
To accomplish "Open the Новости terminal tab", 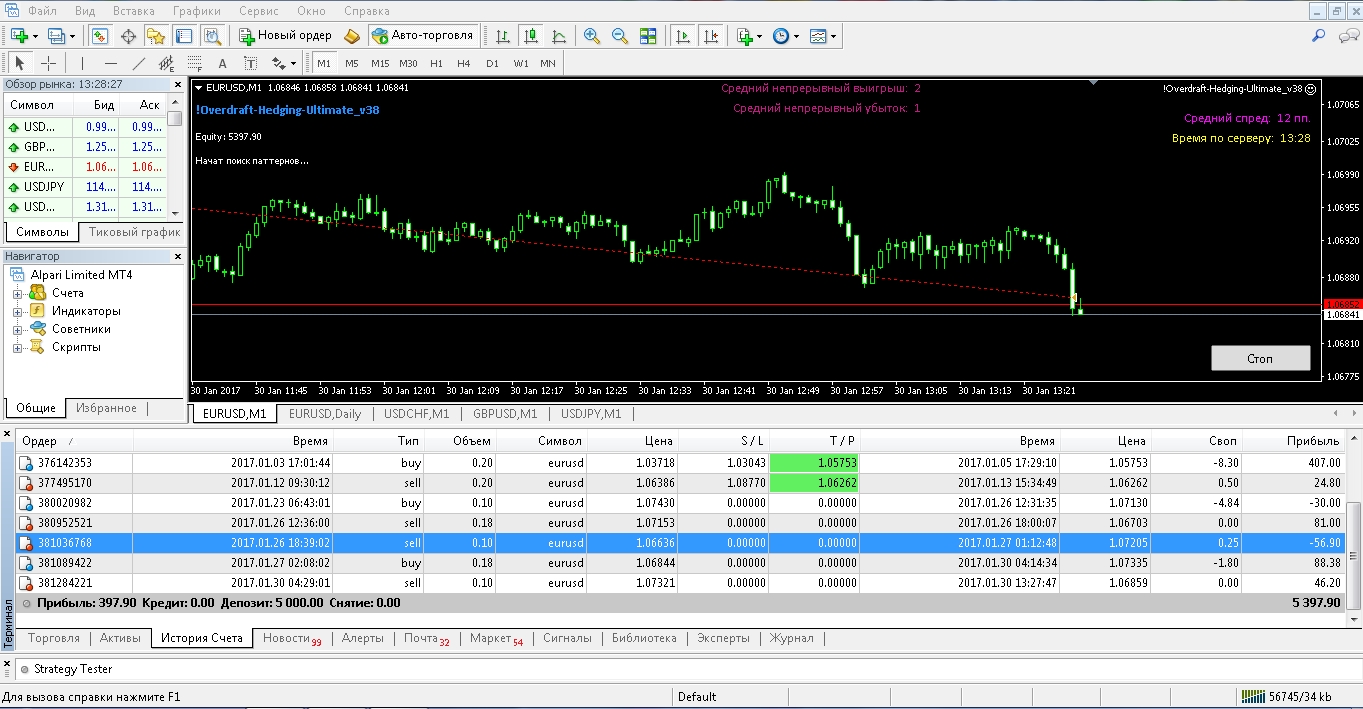I will [x=292, y=638].
